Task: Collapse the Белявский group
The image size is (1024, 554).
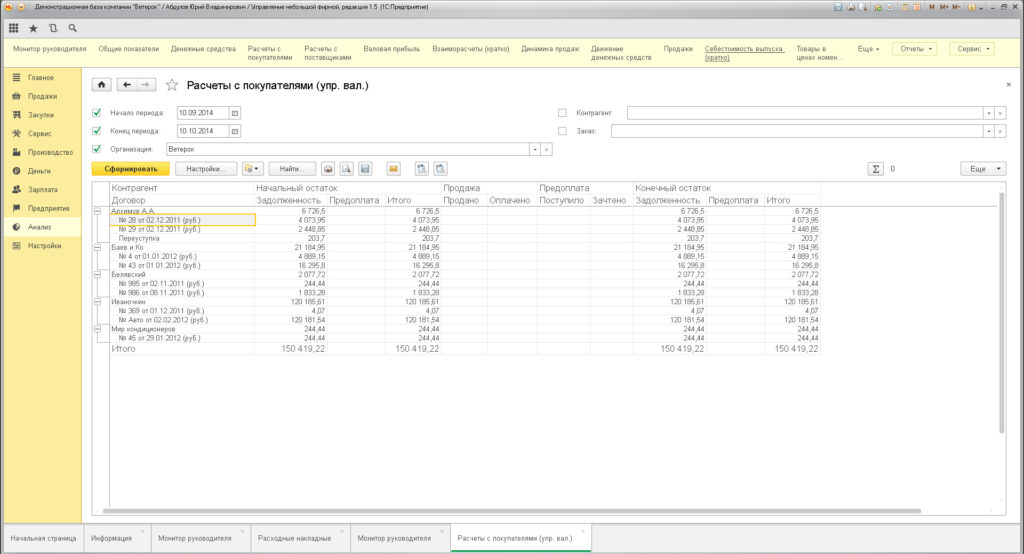Action: pos(97,275)
